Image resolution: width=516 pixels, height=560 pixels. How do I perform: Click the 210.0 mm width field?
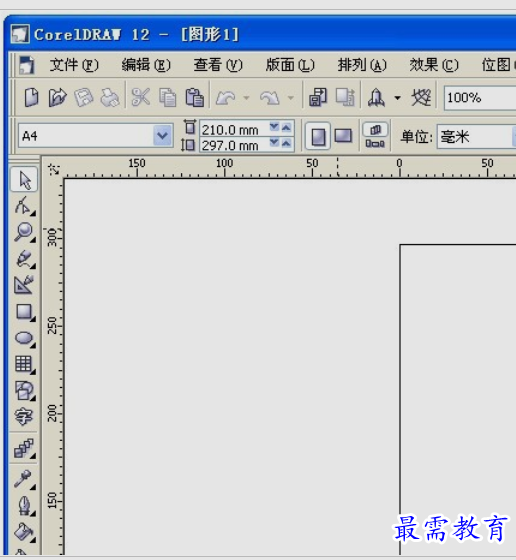pos(234,129)
